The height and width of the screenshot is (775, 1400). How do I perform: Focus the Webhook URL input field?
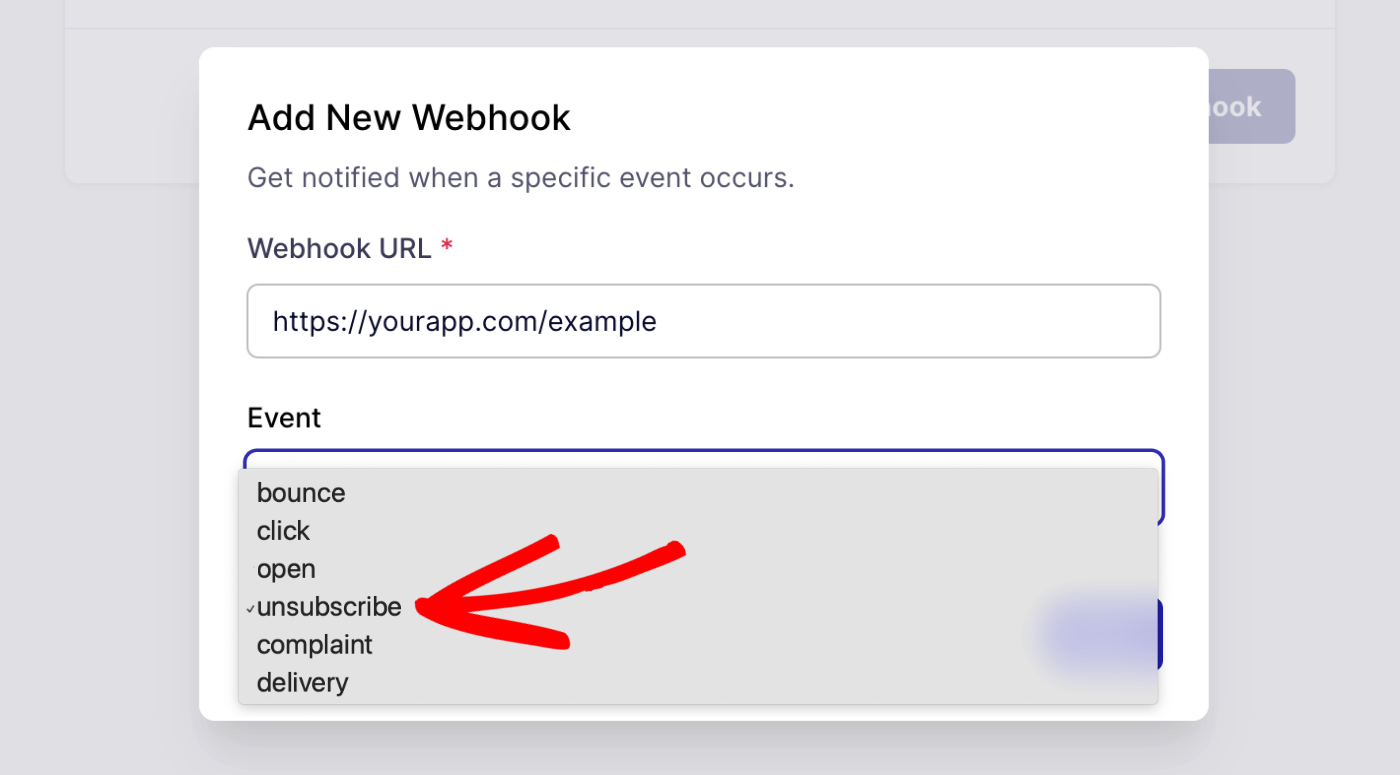(x=703, y=321)
